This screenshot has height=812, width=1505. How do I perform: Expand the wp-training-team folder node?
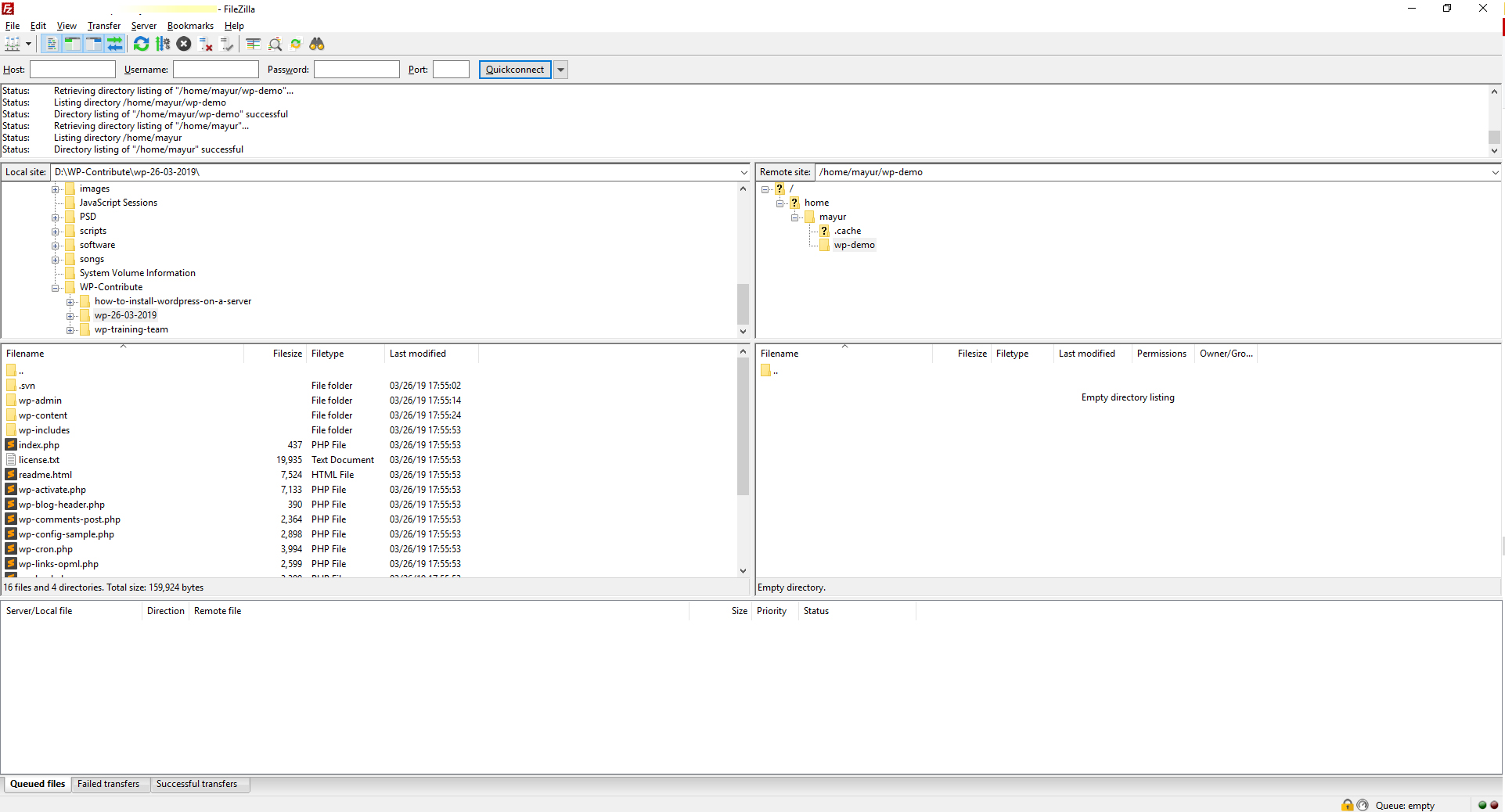tap(70, 330)
